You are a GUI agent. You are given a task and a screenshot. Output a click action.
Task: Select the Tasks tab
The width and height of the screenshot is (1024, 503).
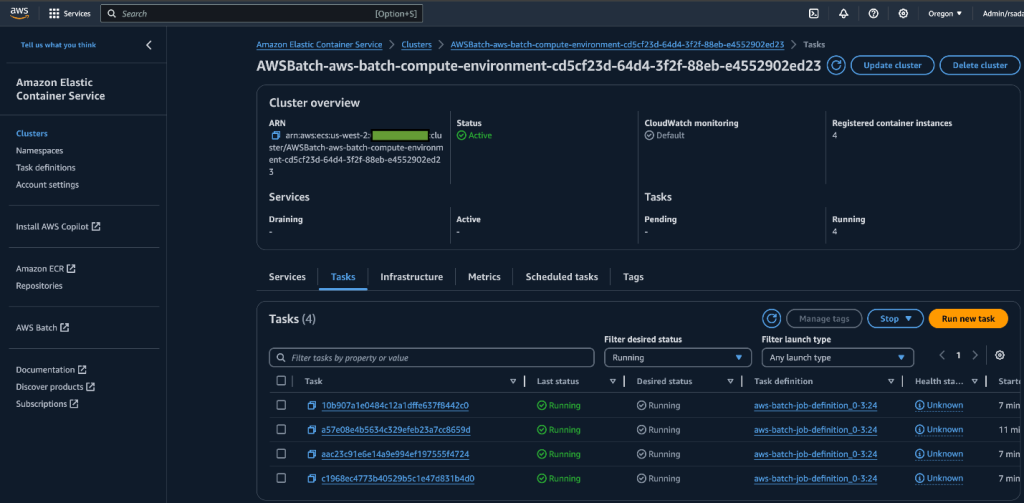[344, 277]
